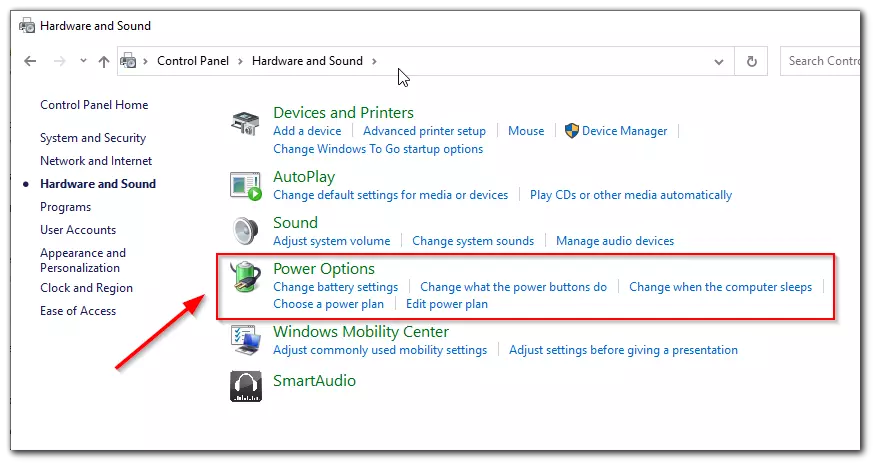
Task: Click the Sound speaker icon
Action: (x=245, y=231)
